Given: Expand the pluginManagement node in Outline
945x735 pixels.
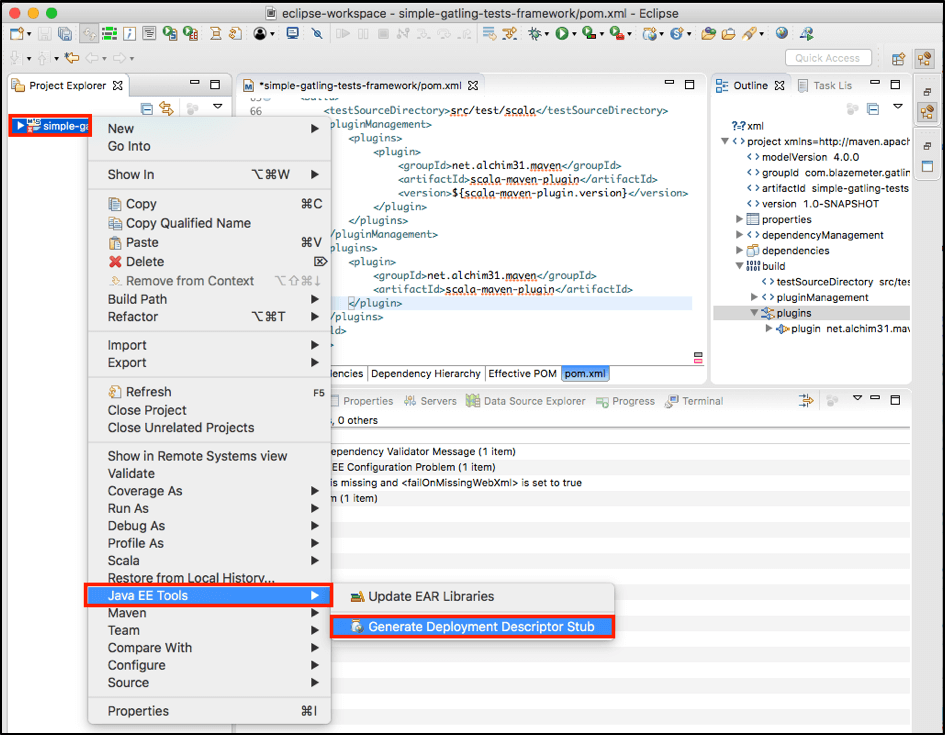Looking at the screenshot, I should 754,298.
